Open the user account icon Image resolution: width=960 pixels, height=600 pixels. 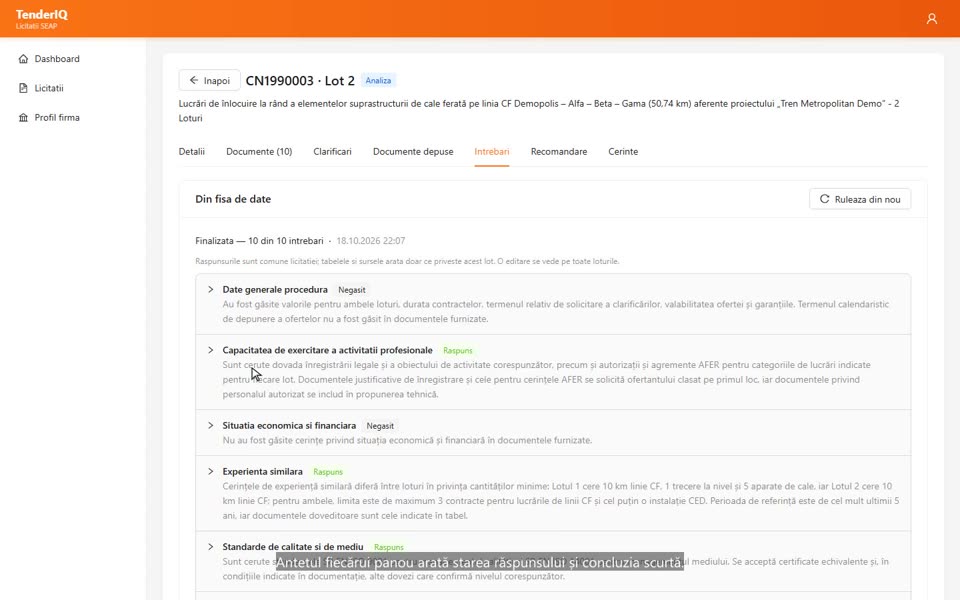point(931,19)
